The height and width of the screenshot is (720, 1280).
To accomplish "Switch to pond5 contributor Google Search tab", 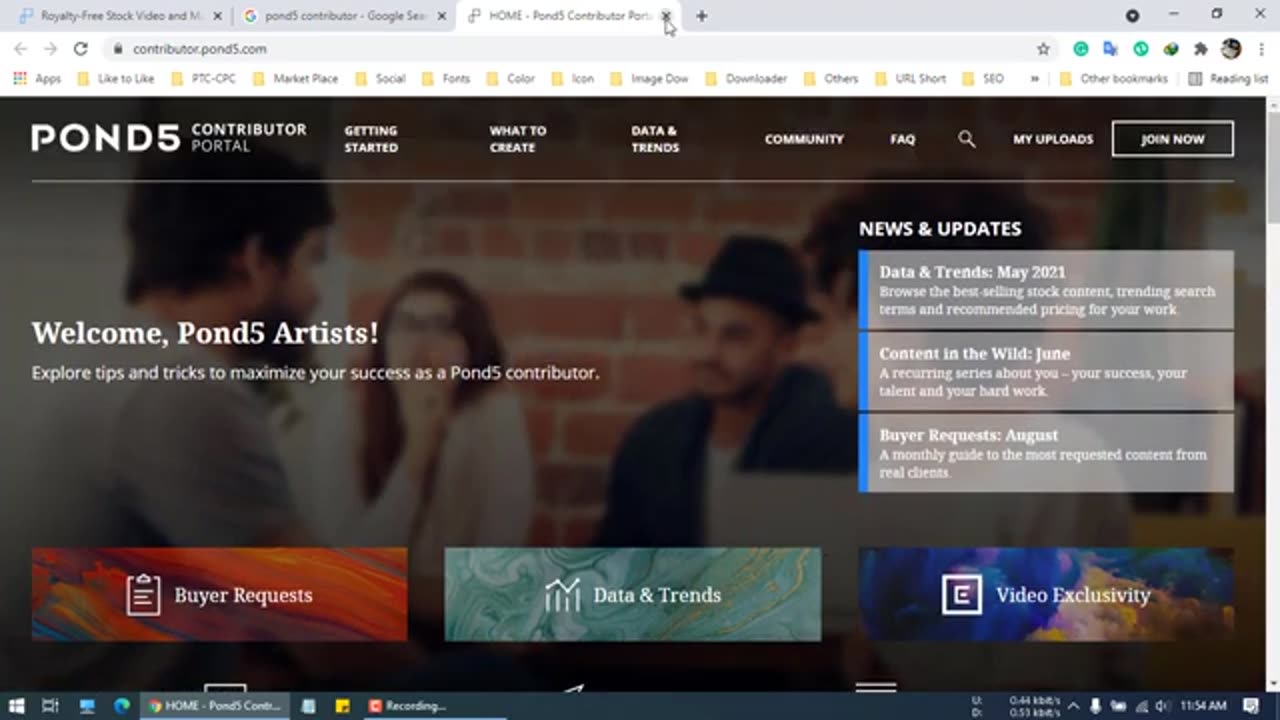I will coord(345,16).
